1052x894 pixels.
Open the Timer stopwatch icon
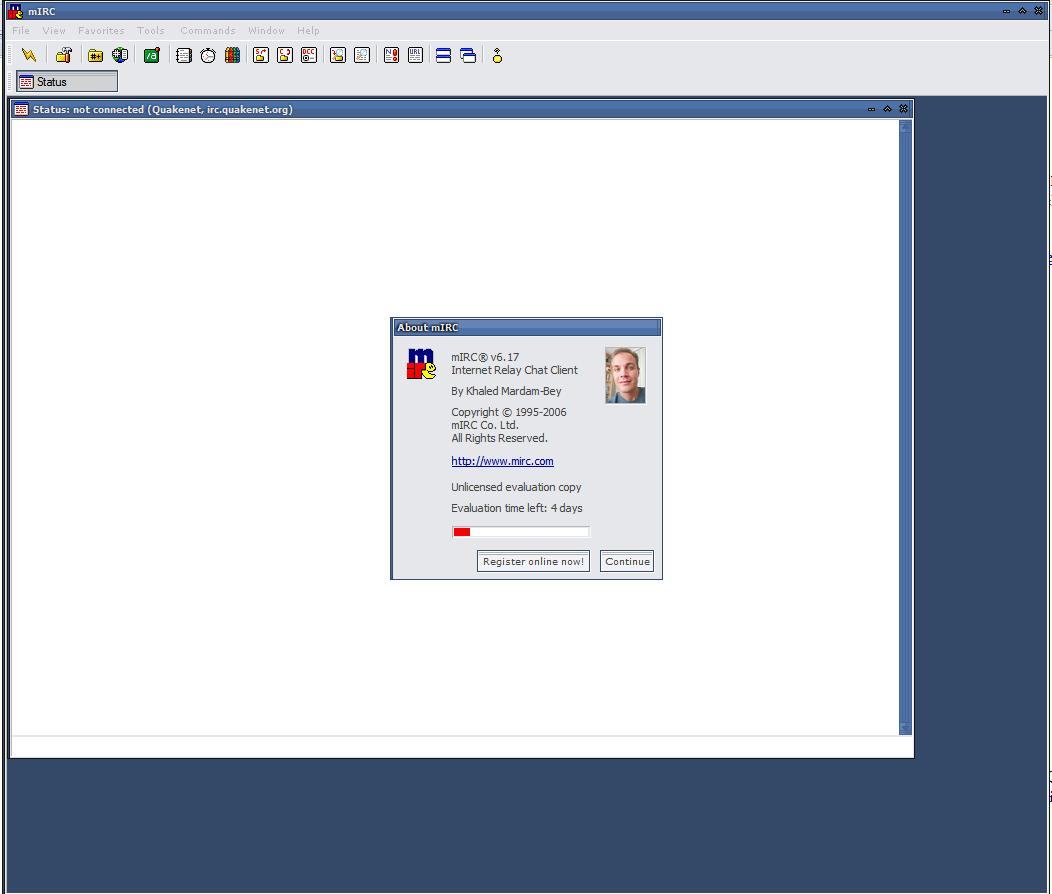pos(208,56)
